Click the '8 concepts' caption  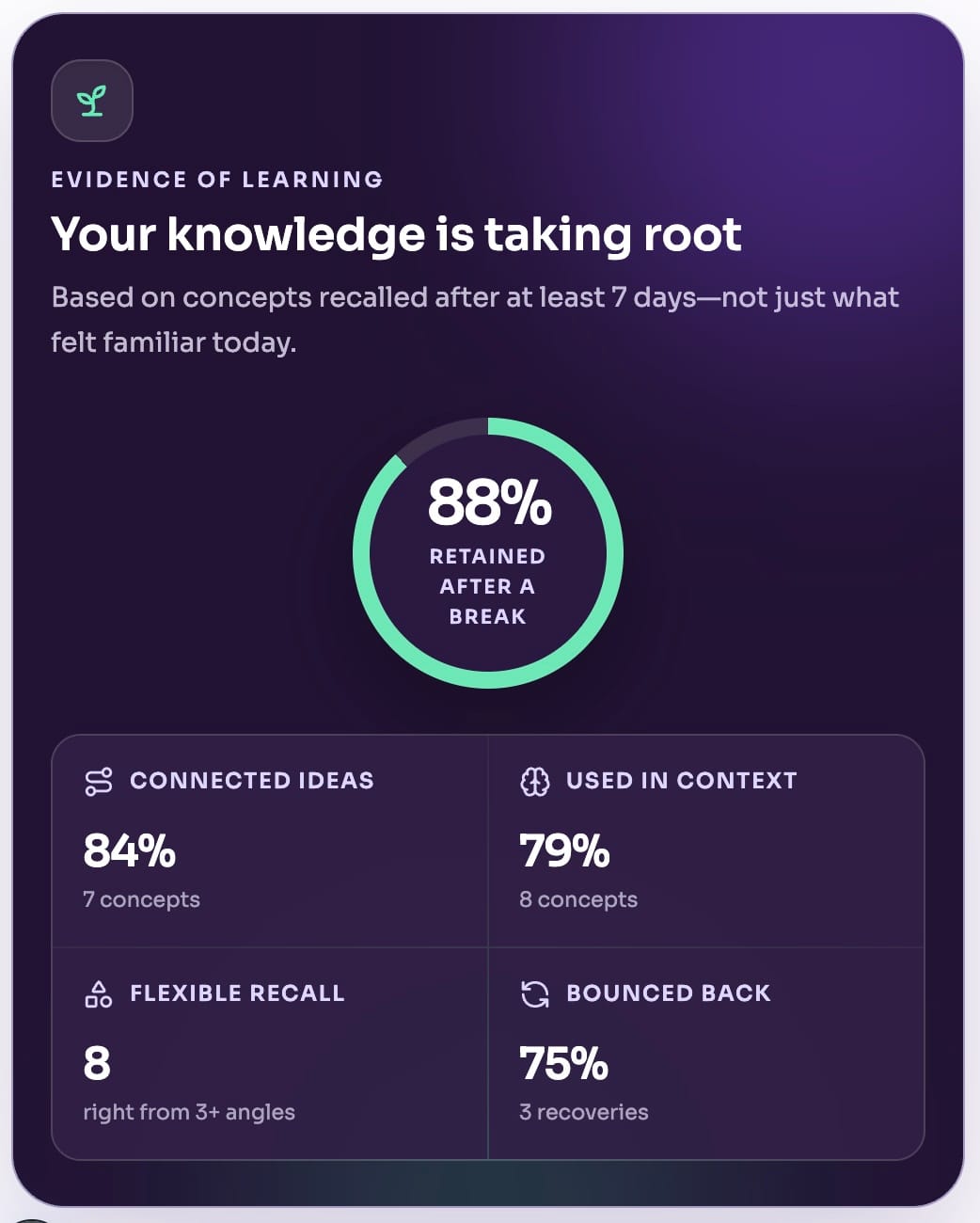click(x=578, y=899)
